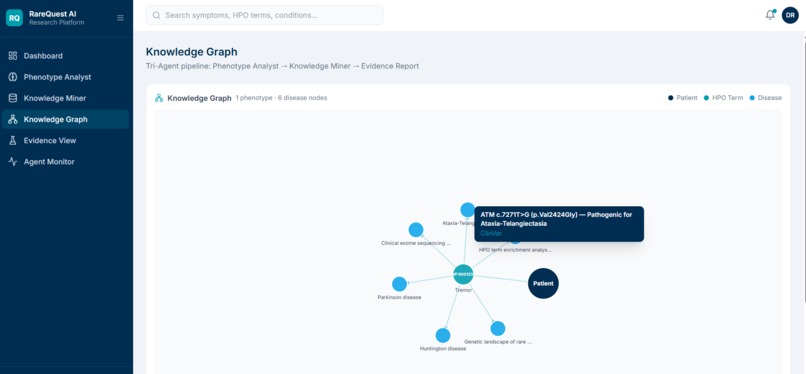Click the Knowledge Graph sidebar network icon
The image size is (806, 374).
point(13,119)
